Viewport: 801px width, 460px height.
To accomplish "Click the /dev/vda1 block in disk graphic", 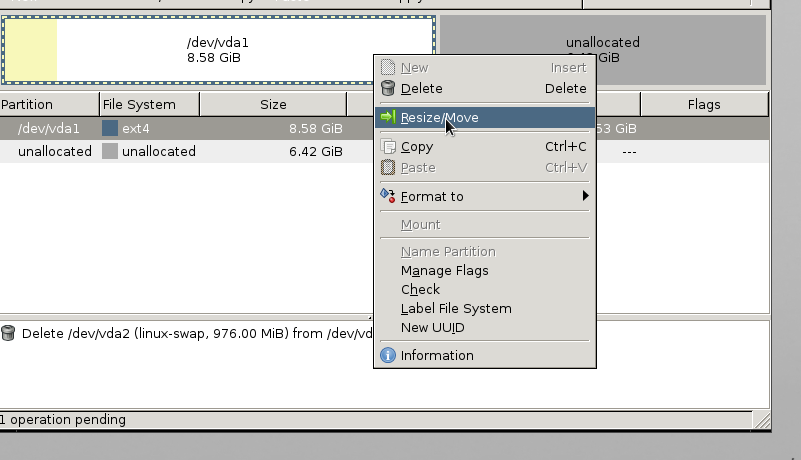I will 218,50.
